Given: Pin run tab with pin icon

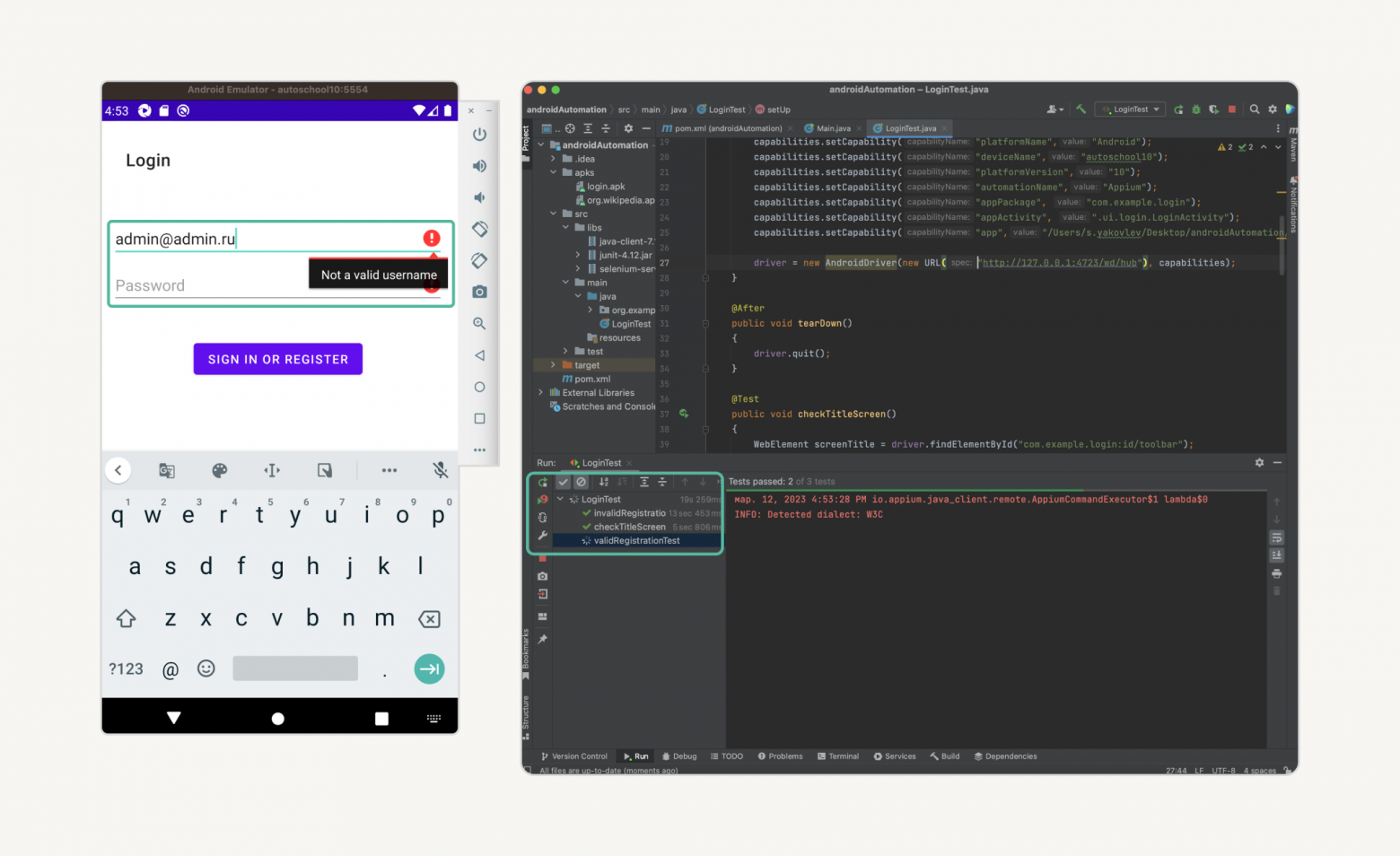Looking at the screenshot, I should point(542,640).
